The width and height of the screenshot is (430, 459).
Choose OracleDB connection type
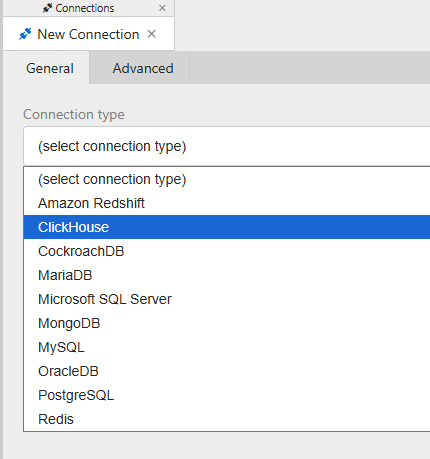(227, 371)
